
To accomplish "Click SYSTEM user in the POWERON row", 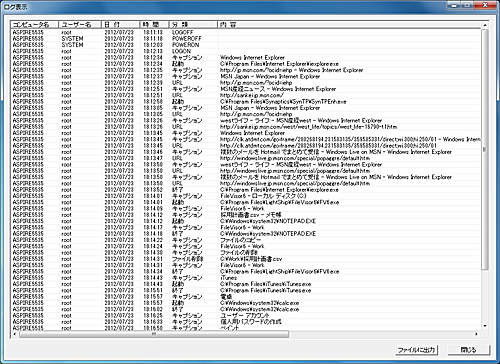I will pyautogui.click(x=72, y=45).
